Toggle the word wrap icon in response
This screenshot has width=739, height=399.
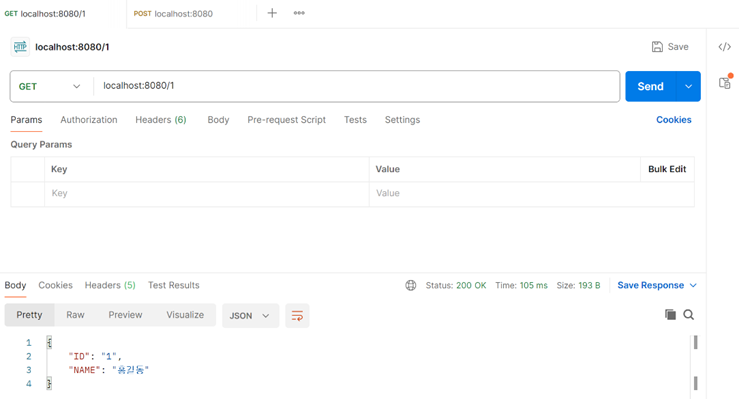(297, 316)
